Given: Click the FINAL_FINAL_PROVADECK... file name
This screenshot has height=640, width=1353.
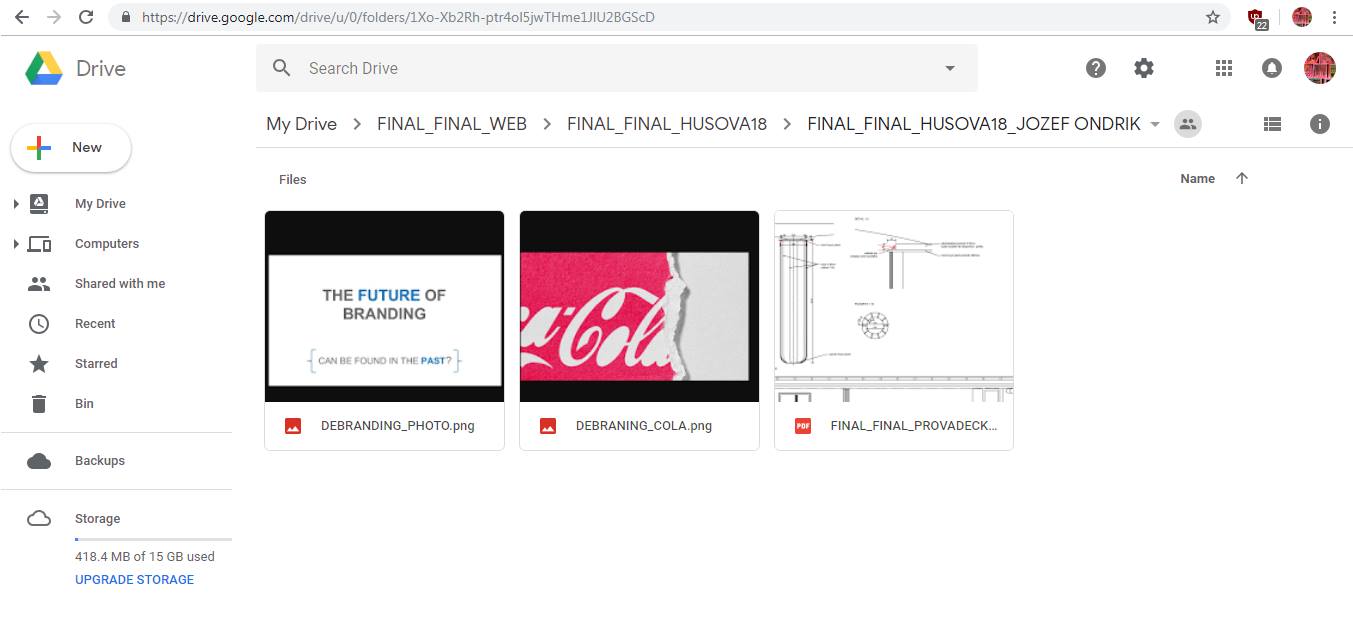Looking at the screenshot, I should click(914, 426).
